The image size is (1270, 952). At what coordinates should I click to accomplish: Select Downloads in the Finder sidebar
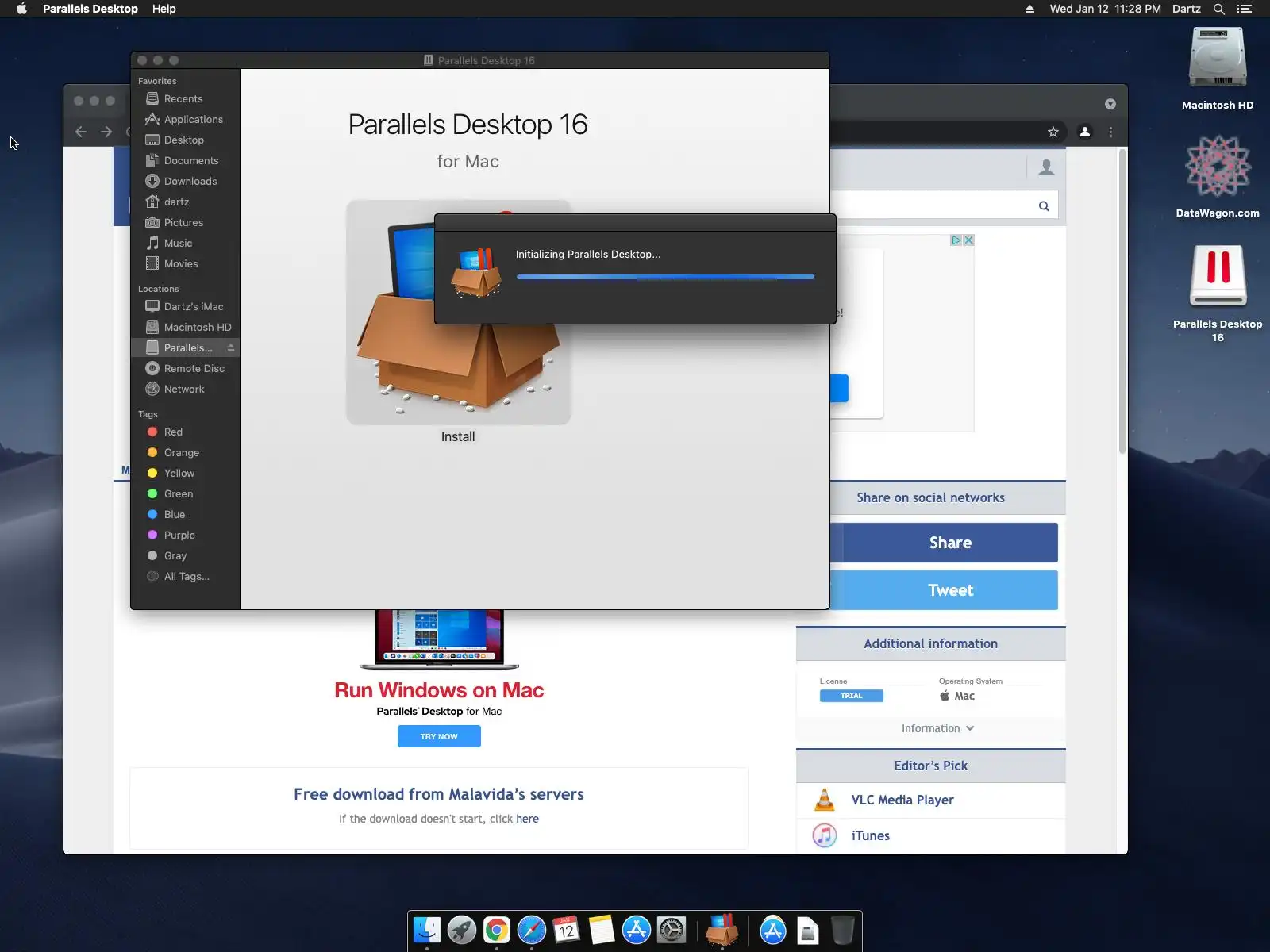tap(185, 181)
